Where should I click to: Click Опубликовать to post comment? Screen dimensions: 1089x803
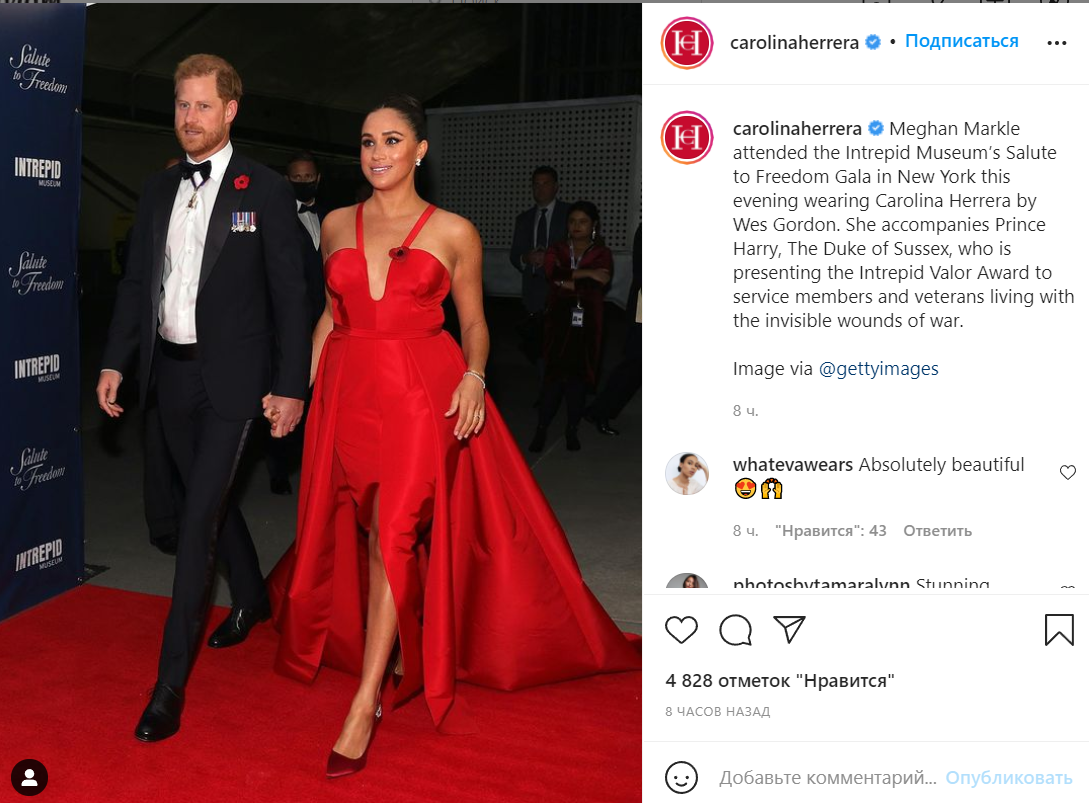tap(1008, 777)
